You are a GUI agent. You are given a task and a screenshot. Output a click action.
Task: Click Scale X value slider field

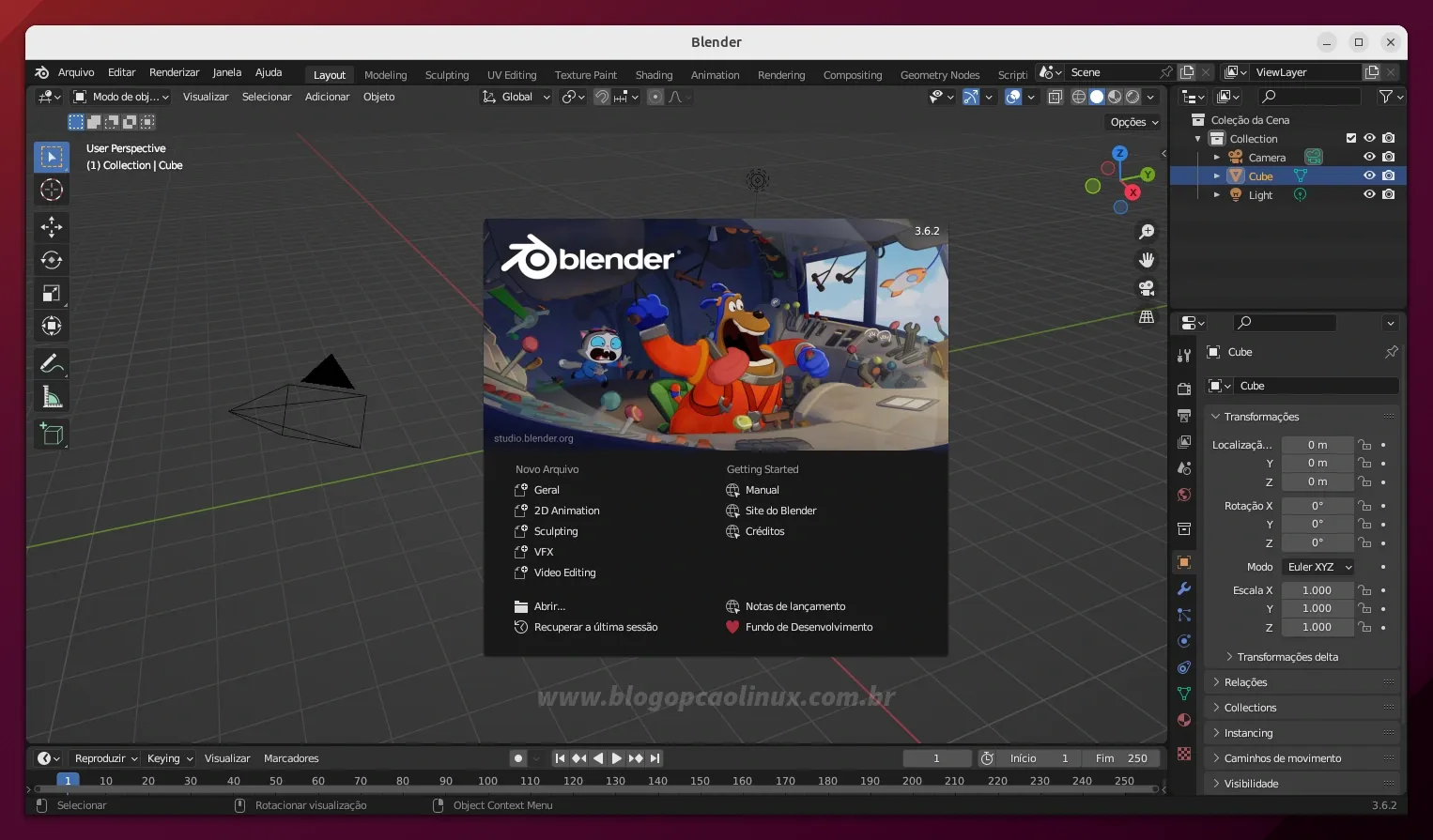coord(1317,590)
